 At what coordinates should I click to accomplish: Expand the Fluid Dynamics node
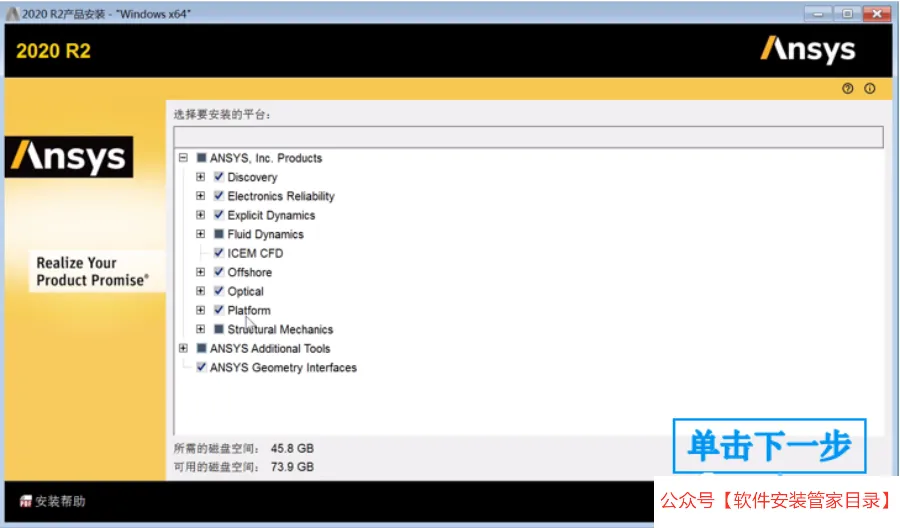pos(200,234)
